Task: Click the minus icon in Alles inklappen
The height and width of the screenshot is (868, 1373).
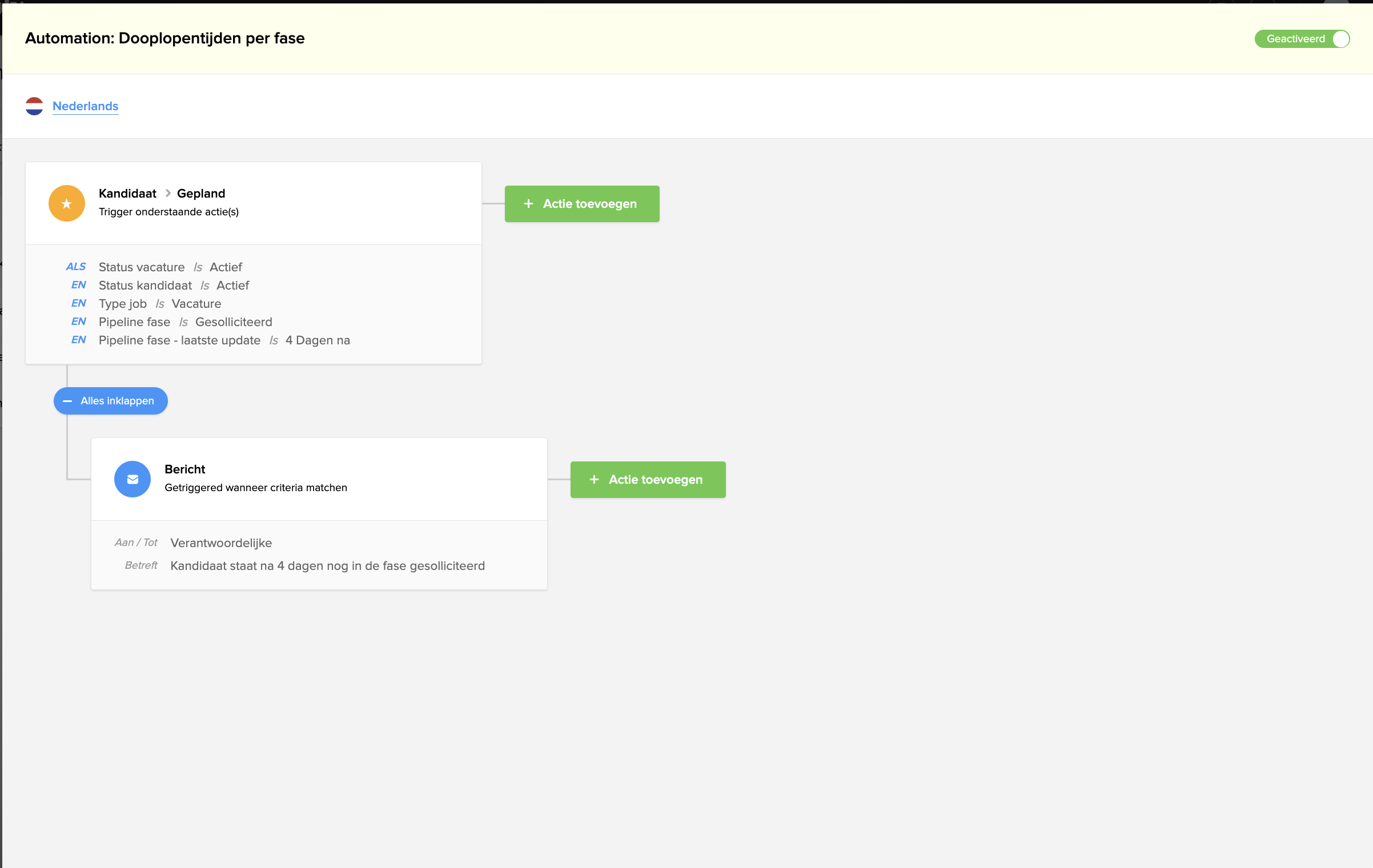Action: point(67,401)
